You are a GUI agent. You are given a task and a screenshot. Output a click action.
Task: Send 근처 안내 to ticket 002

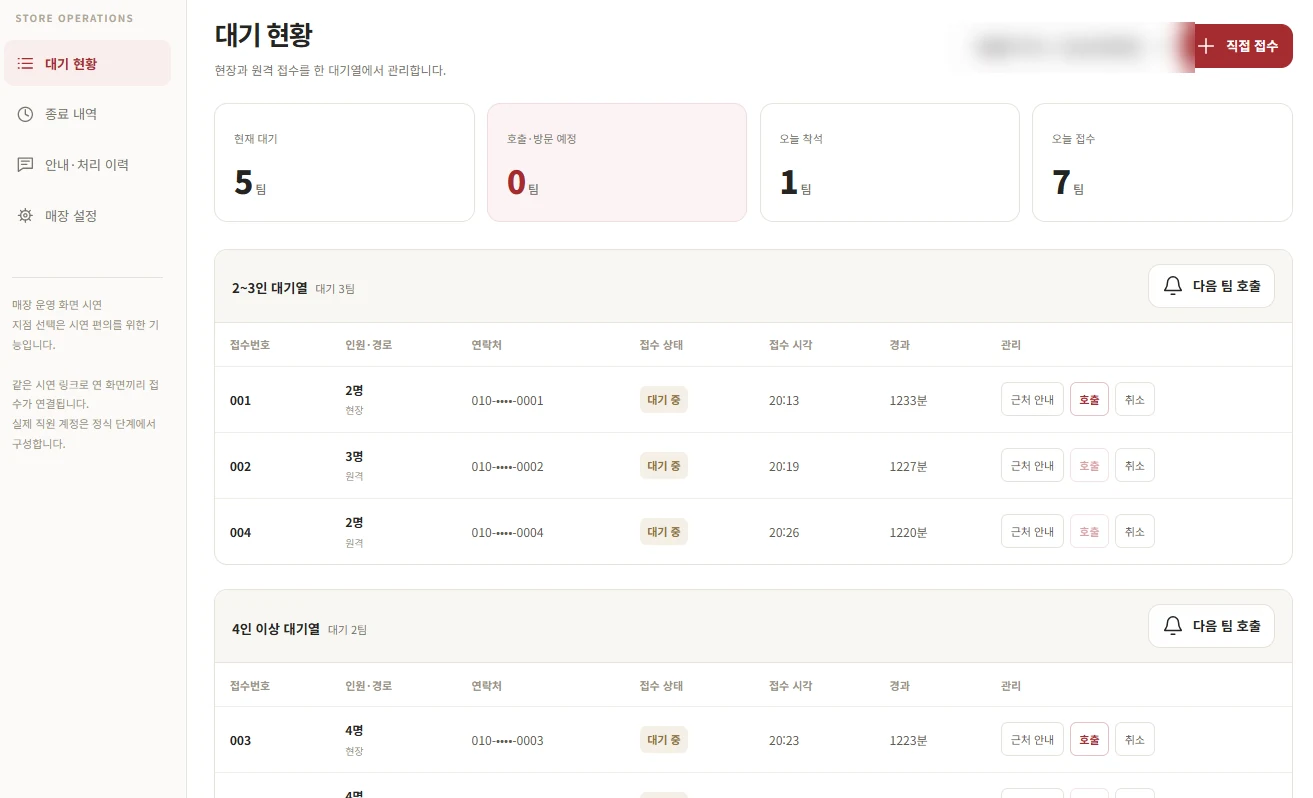[x=1032, y=466]
